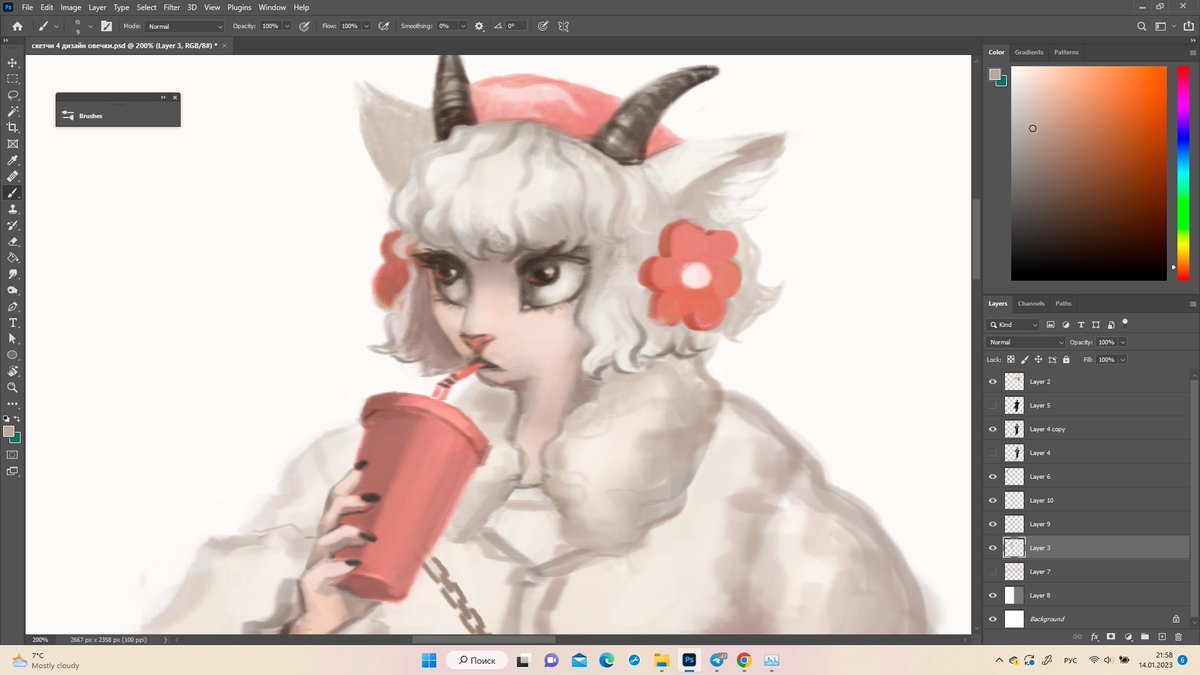The image size is (1200, 675).
Task: Open the layer Kind filter dropdown
Action: pyautogui.click(x=1013, y=325)
